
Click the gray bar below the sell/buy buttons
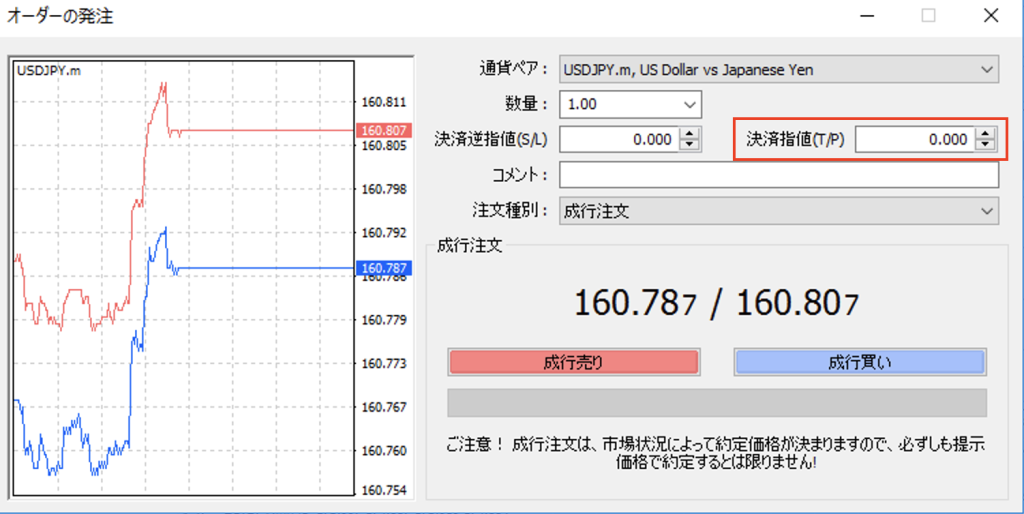[x=716, y=403]
